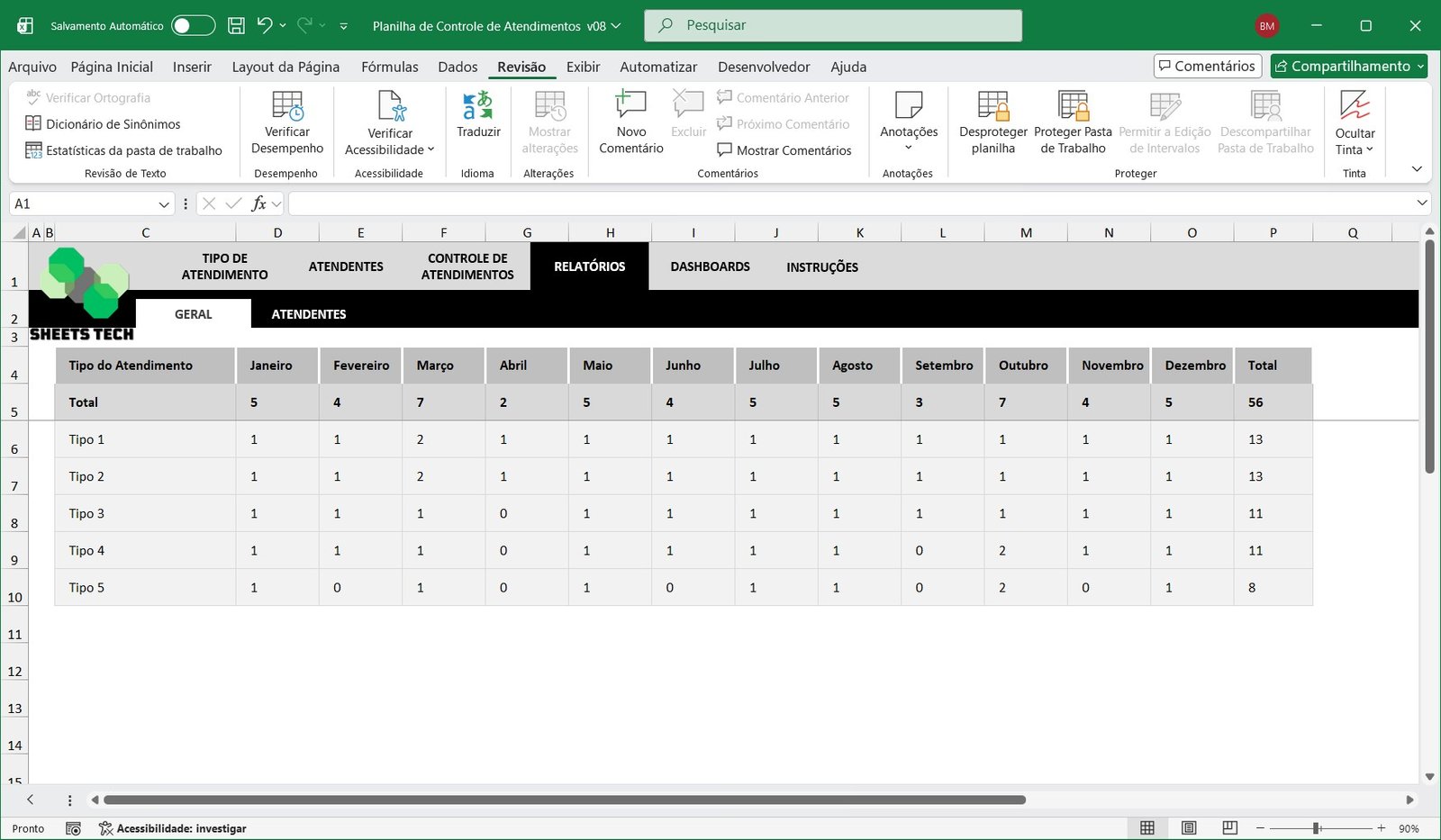Click Estatísticas da pasta de trabalho
Image resolution: width=1441 pixels, height=840 pixels.
coord(133,150)
